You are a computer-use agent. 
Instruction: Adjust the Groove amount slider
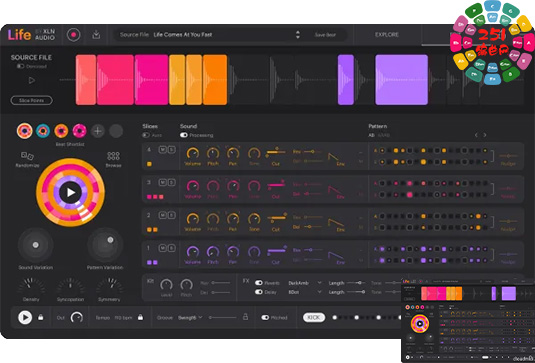coord(223,317)
